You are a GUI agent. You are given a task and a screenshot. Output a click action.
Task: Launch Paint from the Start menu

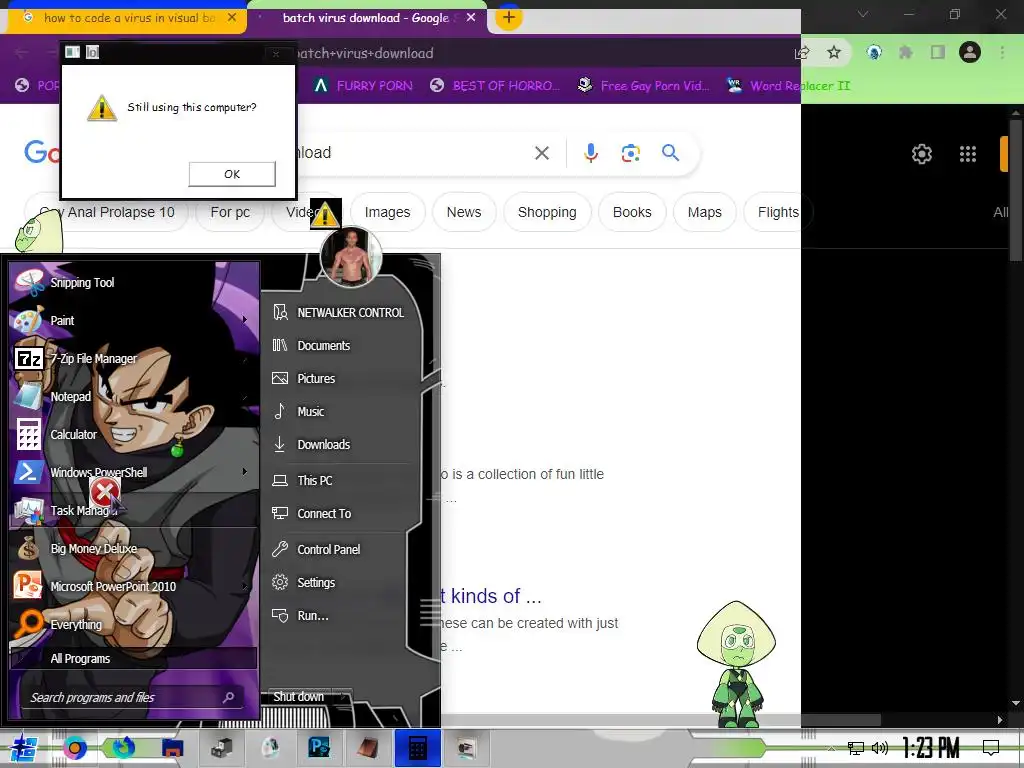pos(133,321)
